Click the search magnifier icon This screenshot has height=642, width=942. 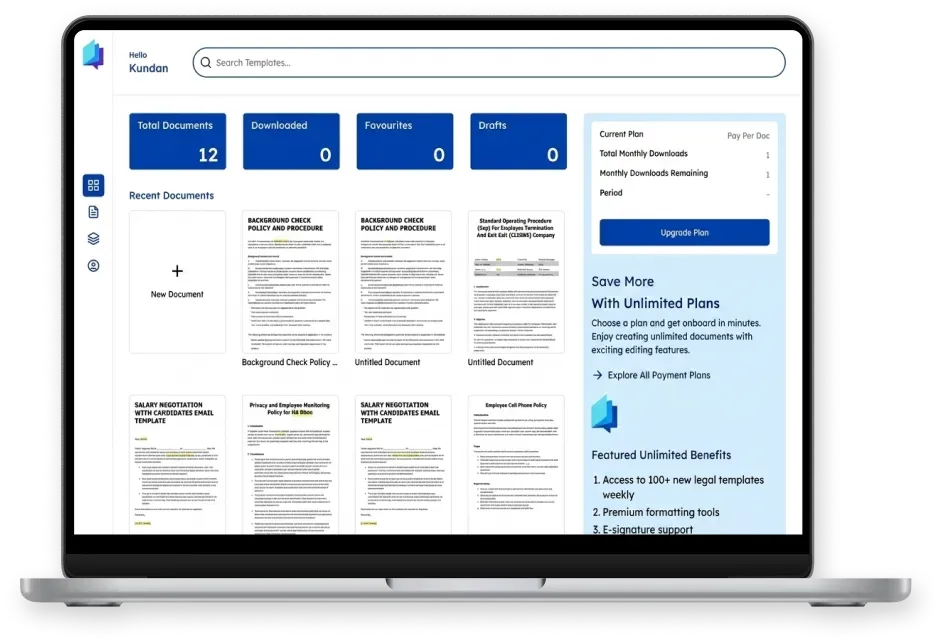(x=205, y=62)
